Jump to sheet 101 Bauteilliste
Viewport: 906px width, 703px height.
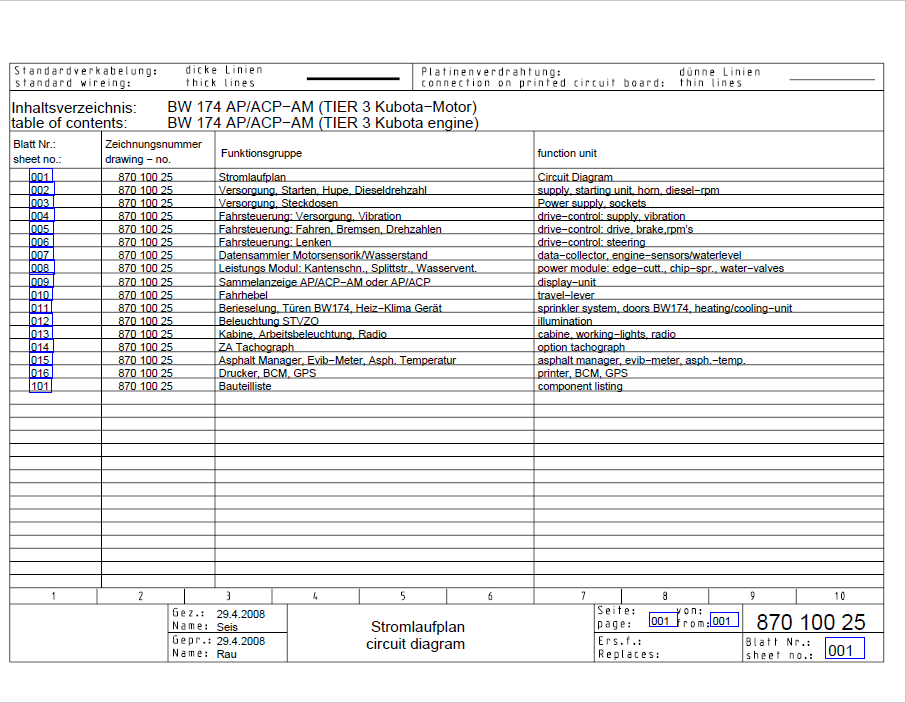(40, 386)
